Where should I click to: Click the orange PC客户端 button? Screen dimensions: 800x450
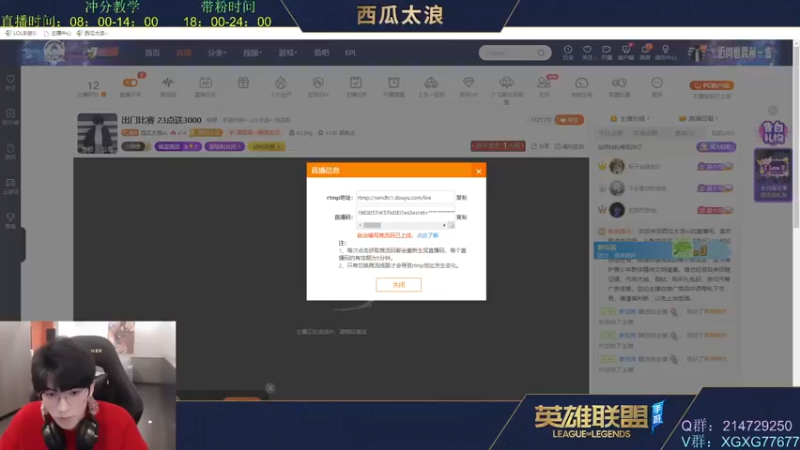(711, 85)
